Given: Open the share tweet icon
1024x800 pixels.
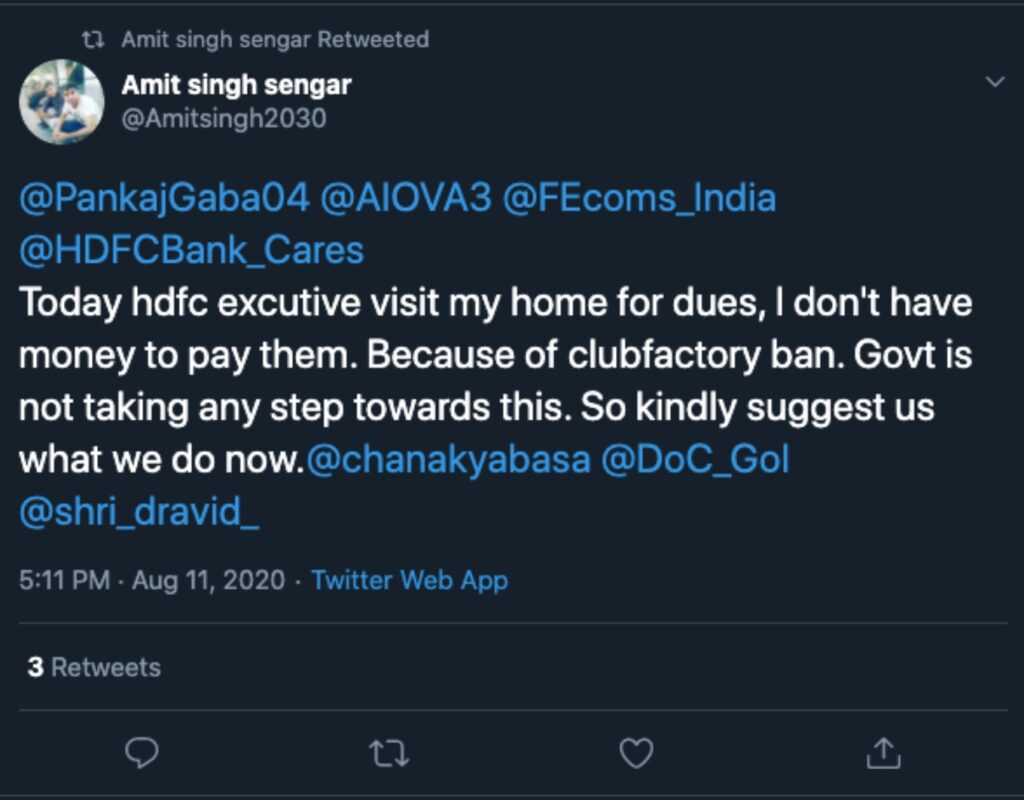Looking at the screenshot, I should 883,752.
